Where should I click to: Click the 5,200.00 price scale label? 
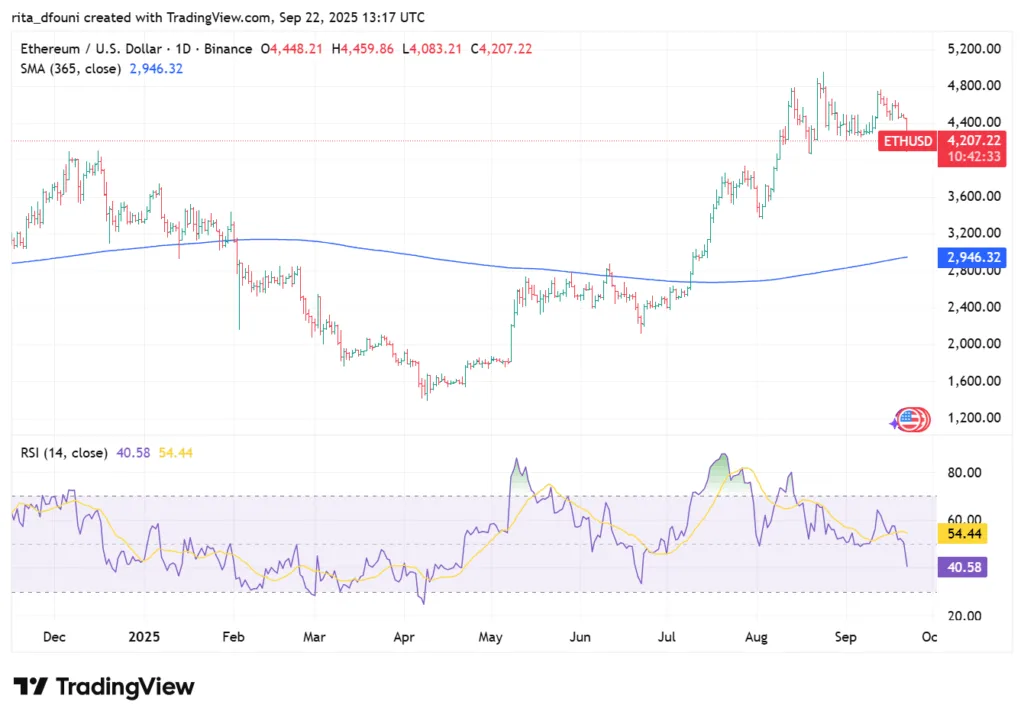972,48
